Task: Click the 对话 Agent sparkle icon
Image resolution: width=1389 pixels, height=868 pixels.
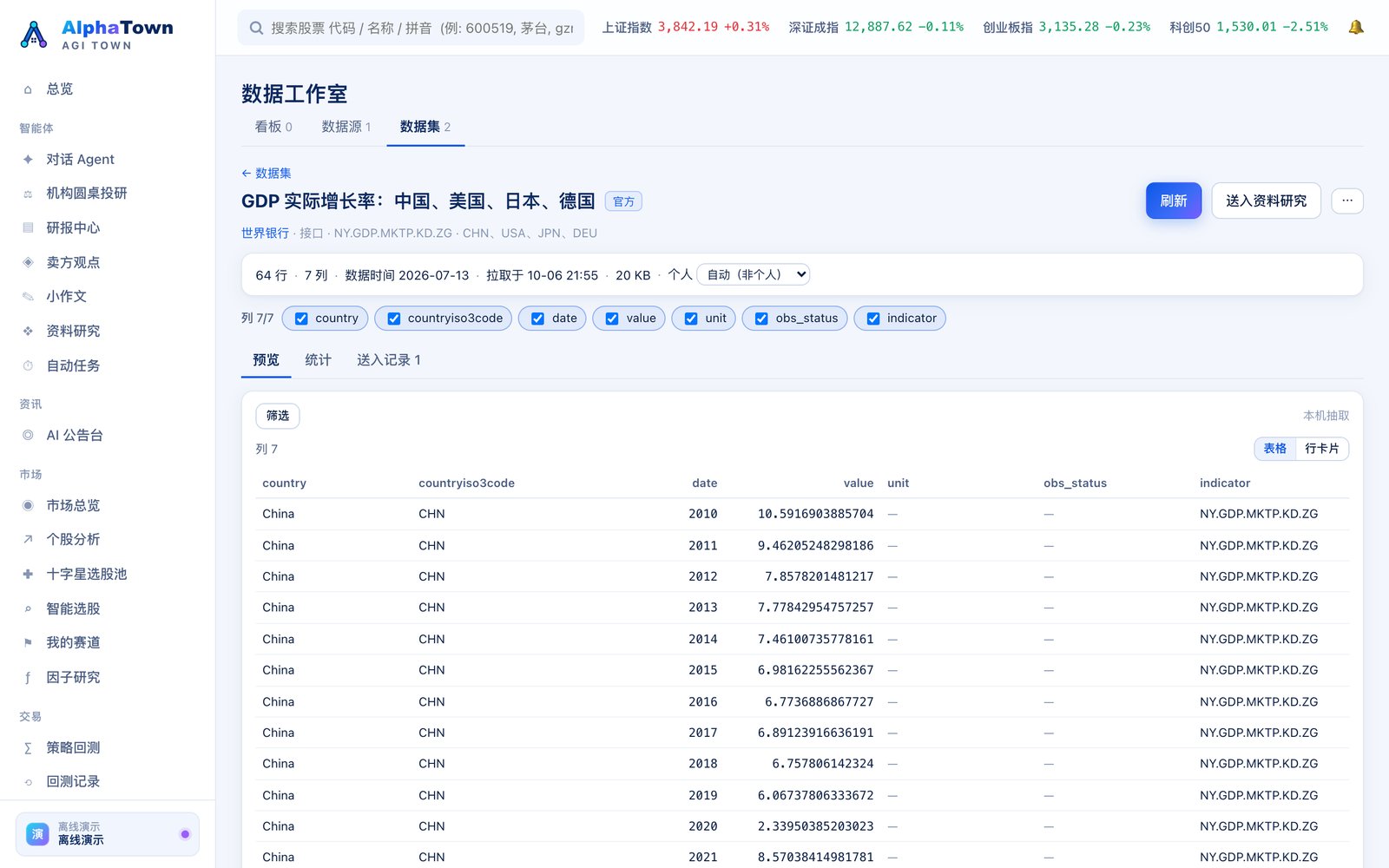Action: click(x=28, y=160)
